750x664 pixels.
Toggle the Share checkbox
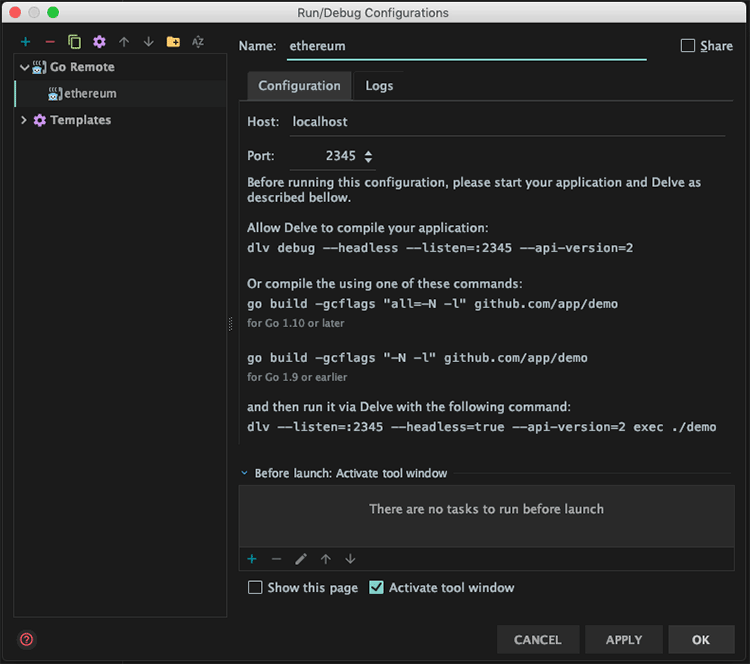pos(688,46)
